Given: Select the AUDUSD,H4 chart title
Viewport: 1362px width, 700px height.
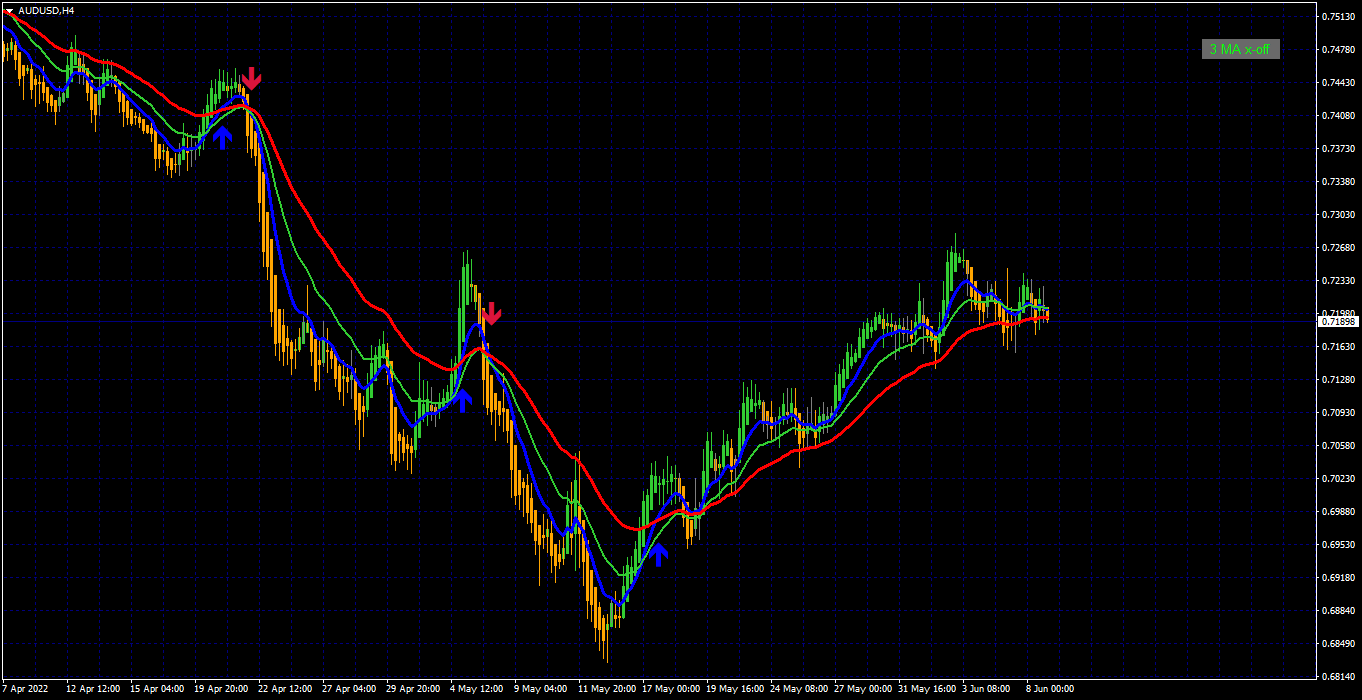Looking at the screenshot, I should 46,10.
